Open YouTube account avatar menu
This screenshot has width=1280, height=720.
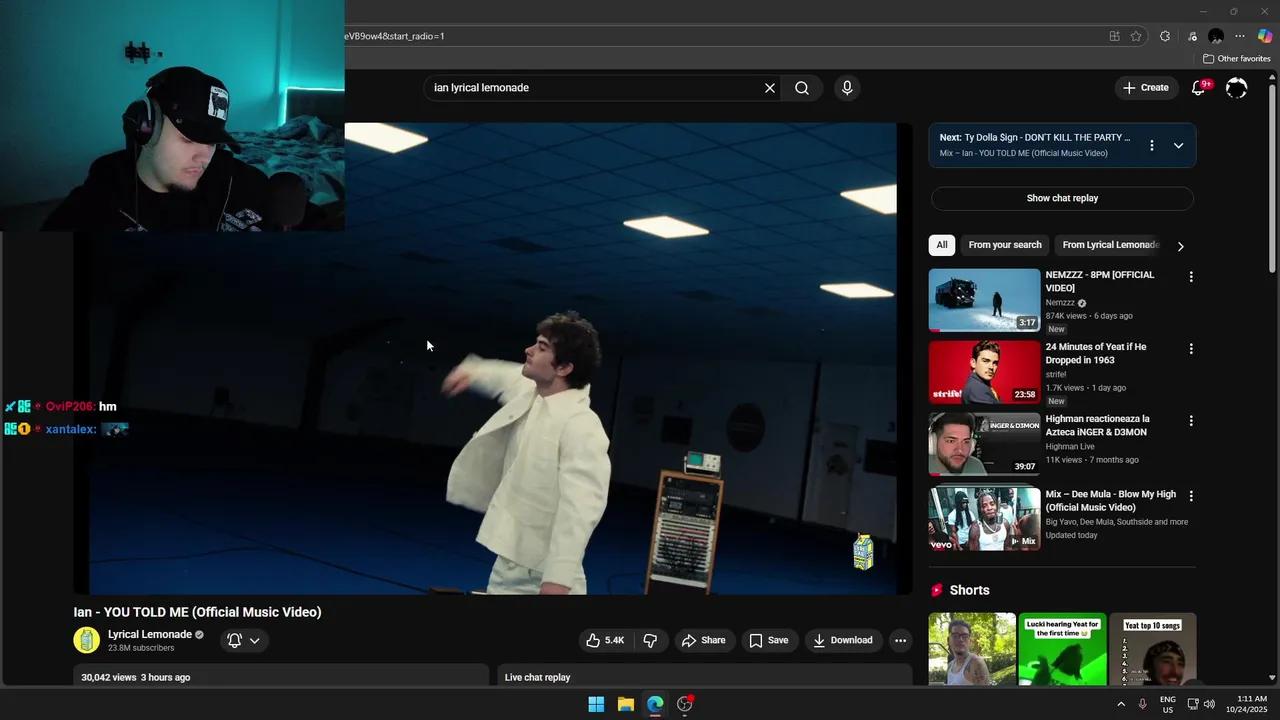[1237, 88]
